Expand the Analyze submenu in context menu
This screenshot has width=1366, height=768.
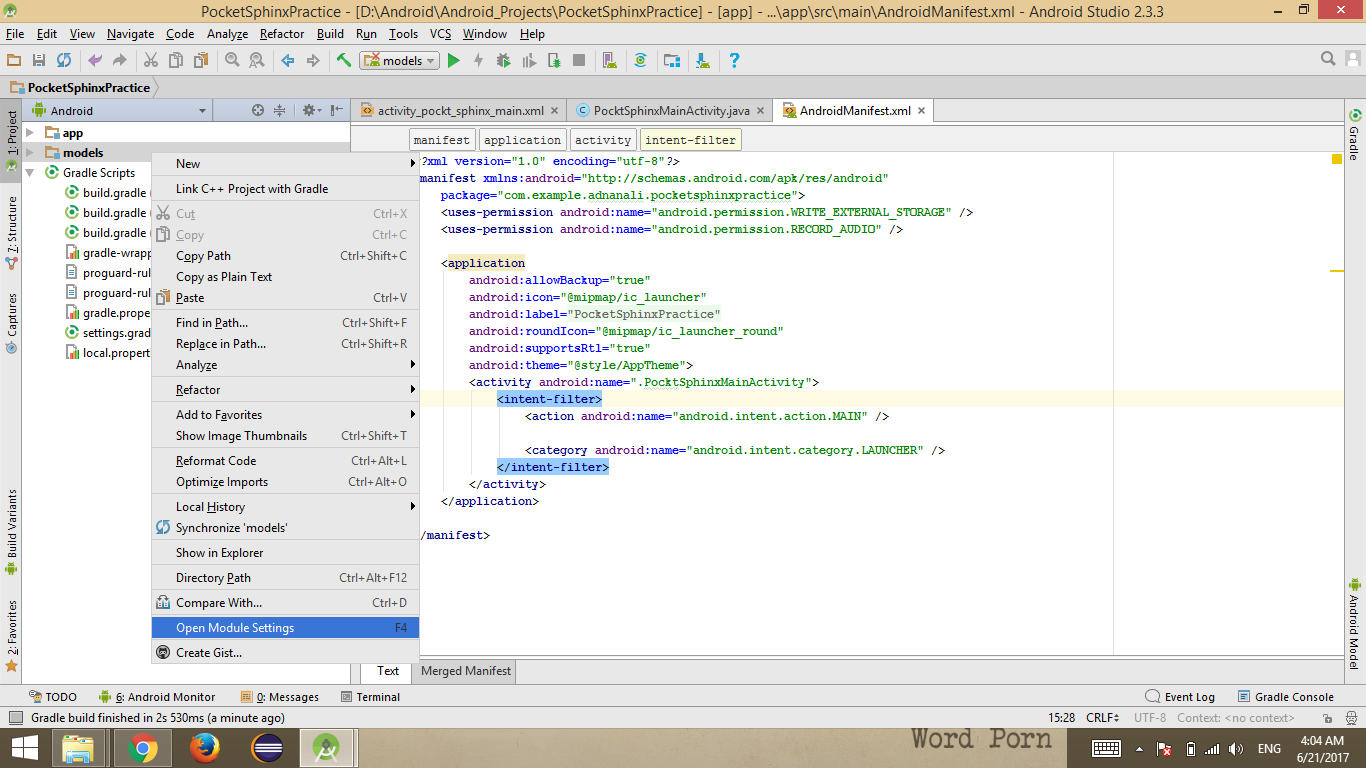pos(285,365)
